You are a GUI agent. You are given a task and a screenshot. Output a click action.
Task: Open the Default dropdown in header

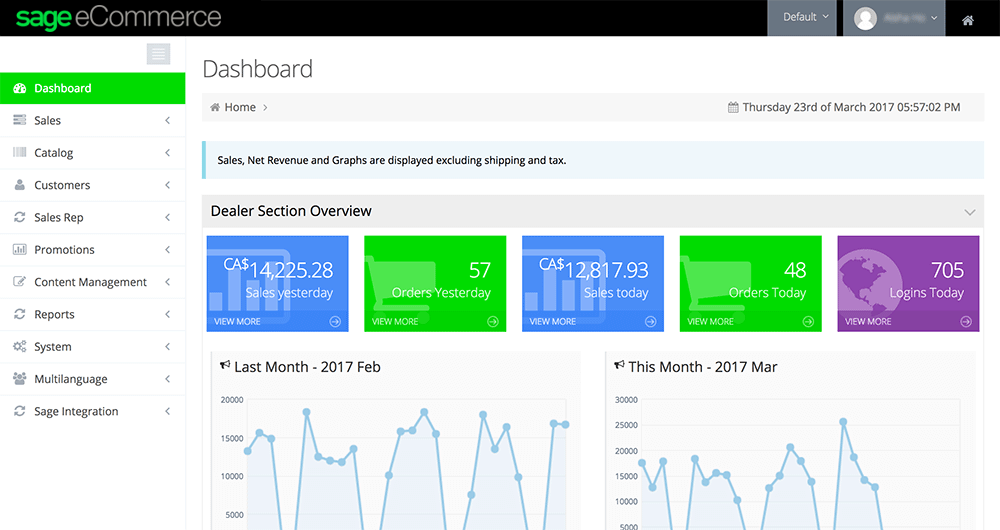pos(802,18)
